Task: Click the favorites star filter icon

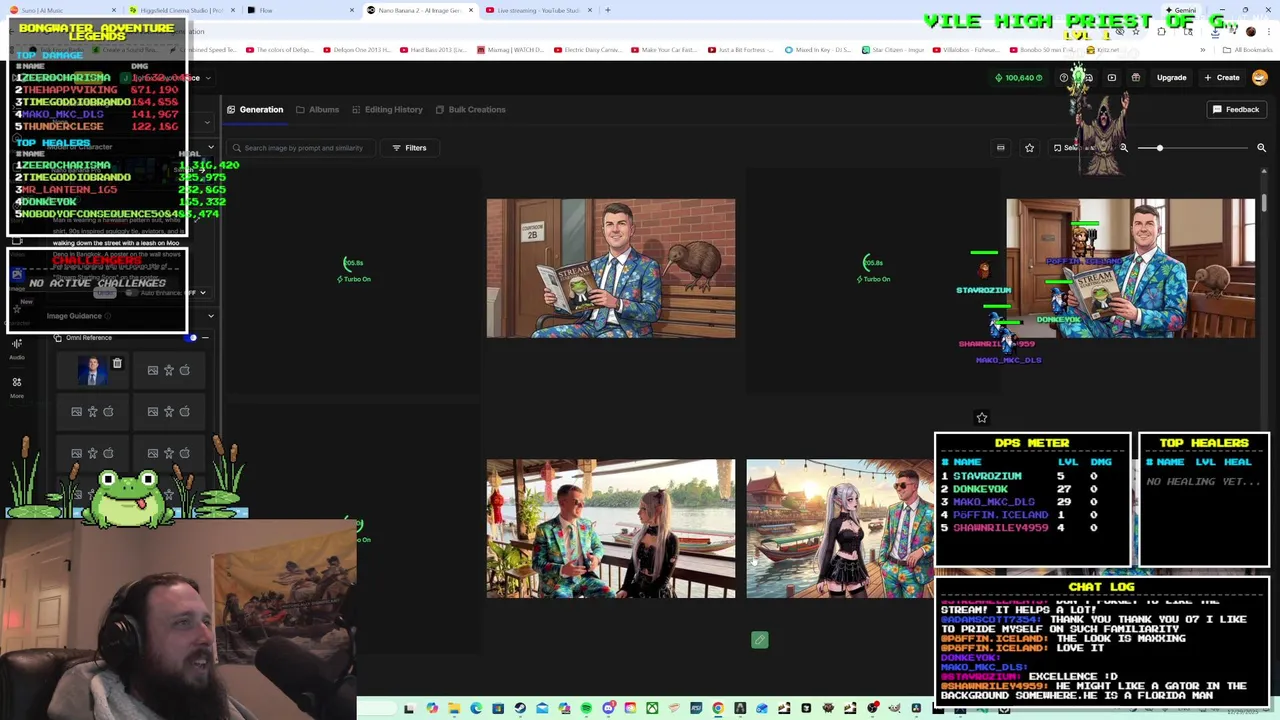Action: [x=1029, y=148]
